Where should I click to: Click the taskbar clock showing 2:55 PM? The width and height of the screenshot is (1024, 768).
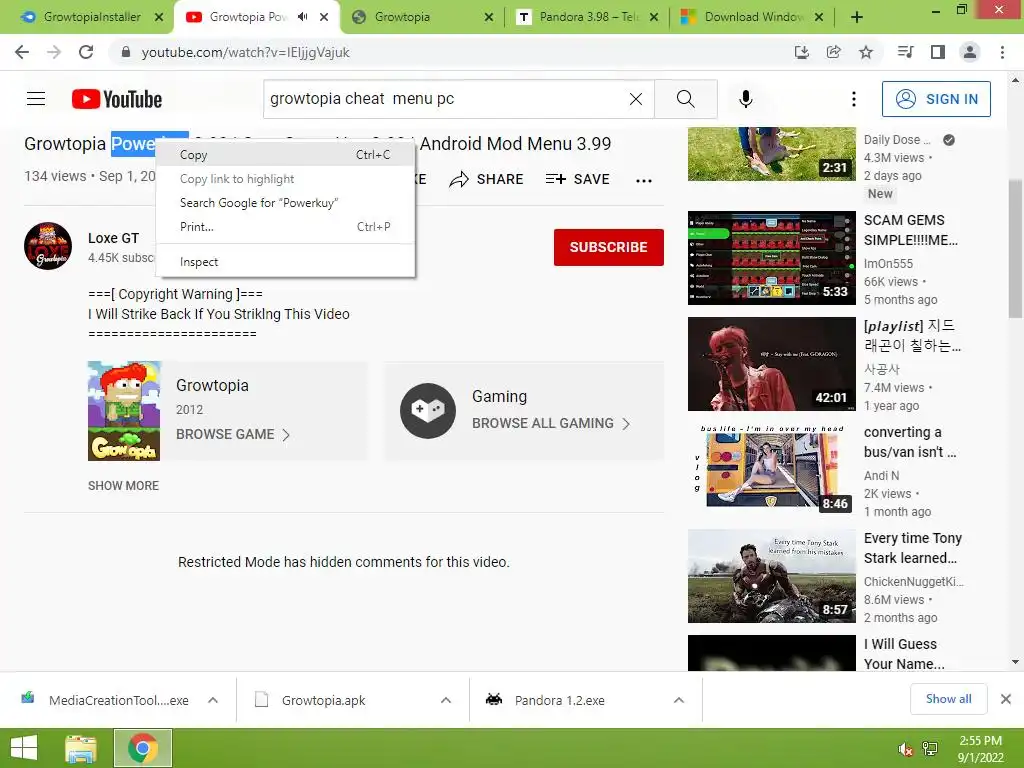[980, 749]
